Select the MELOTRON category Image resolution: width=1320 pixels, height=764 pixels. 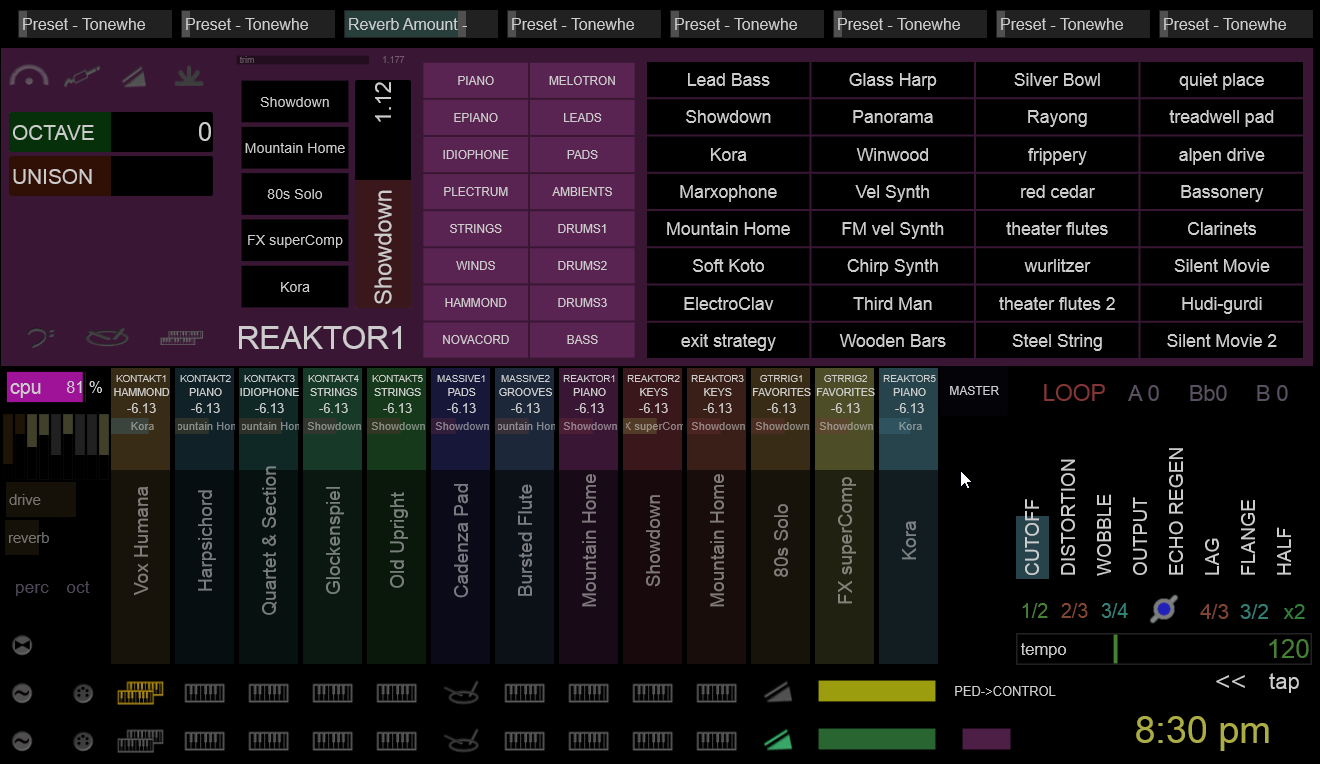pos(582,81)
